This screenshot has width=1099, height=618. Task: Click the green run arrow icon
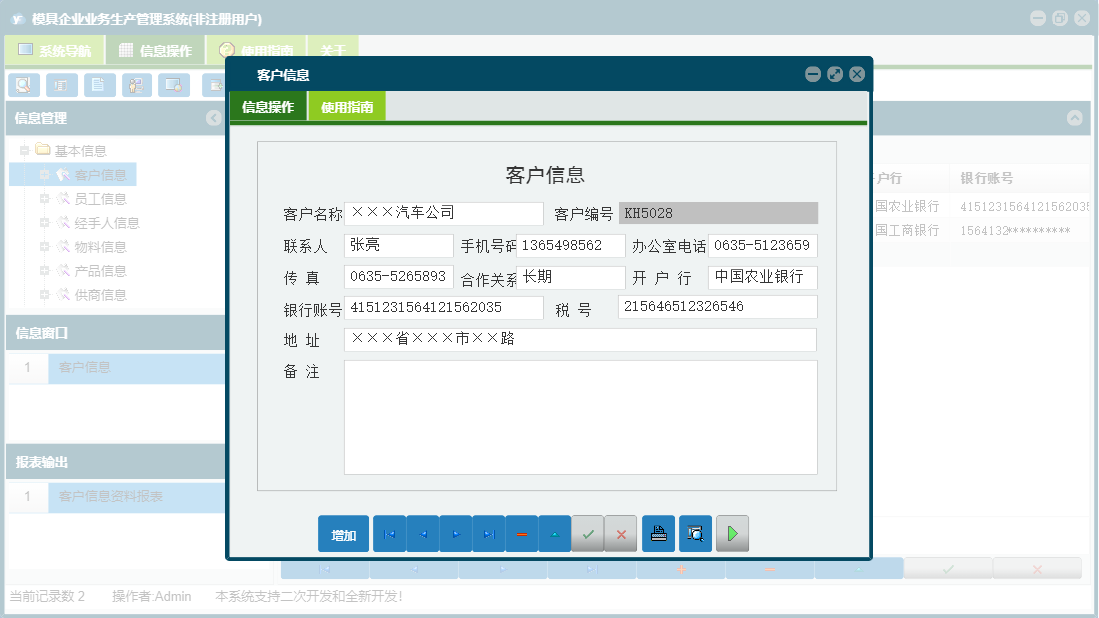tap(731, 533)
